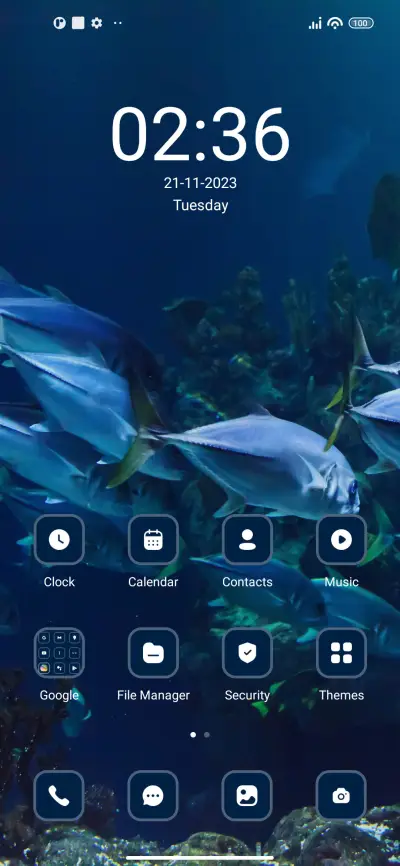Tap the Contacts label text
Screen dimensions: 400x866
[247, 582]
